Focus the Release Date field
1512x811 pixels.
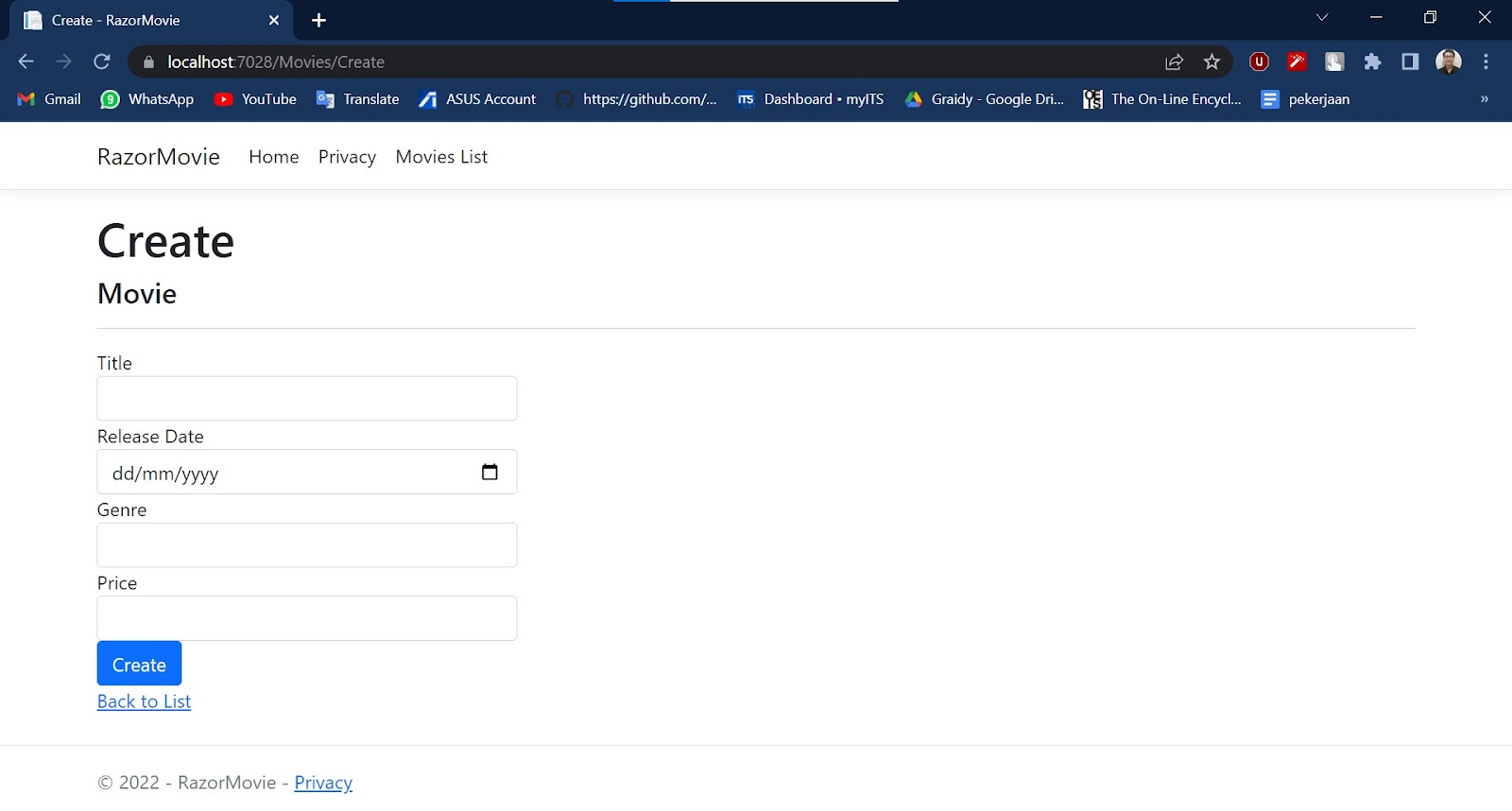[307, 472]
